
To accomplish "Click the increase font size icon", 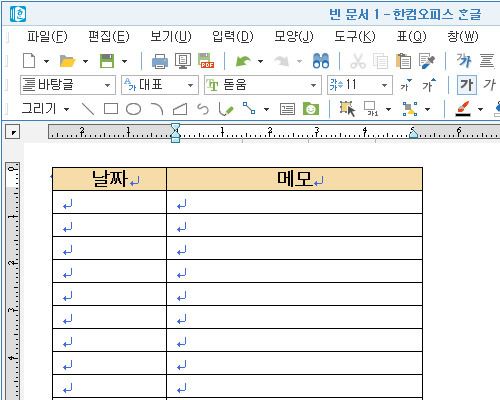I will point(429,85).
